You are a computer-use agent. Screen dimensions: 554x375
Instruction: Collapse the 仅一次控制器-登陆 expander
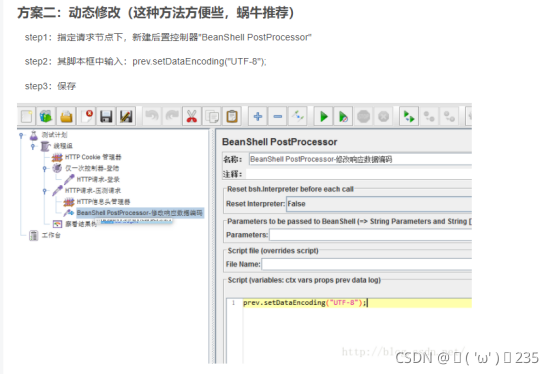point(45,169)
